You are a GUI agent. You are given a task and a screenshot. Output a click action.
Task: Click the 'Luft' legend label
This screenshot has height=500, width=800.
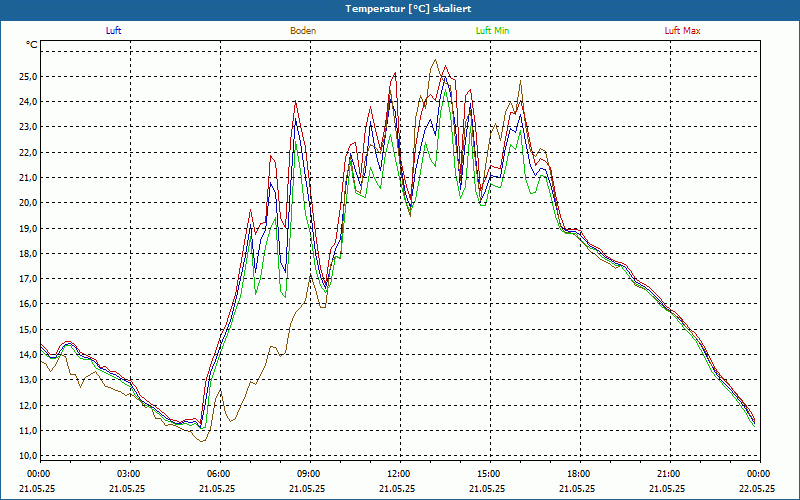[113, 31]
